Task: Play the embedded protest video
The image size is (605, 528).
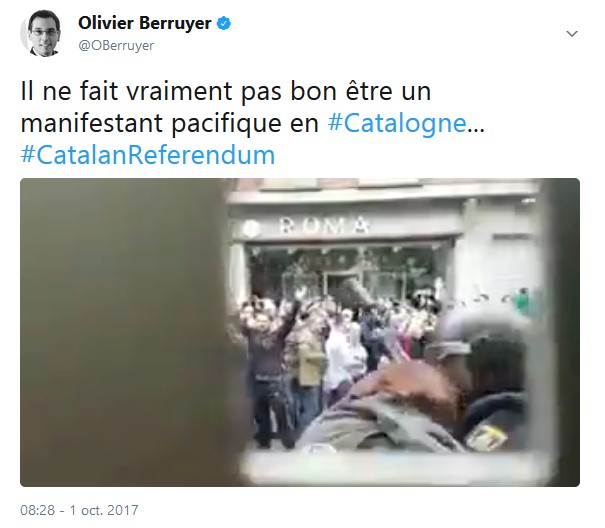Action: [x=300, y=332]
